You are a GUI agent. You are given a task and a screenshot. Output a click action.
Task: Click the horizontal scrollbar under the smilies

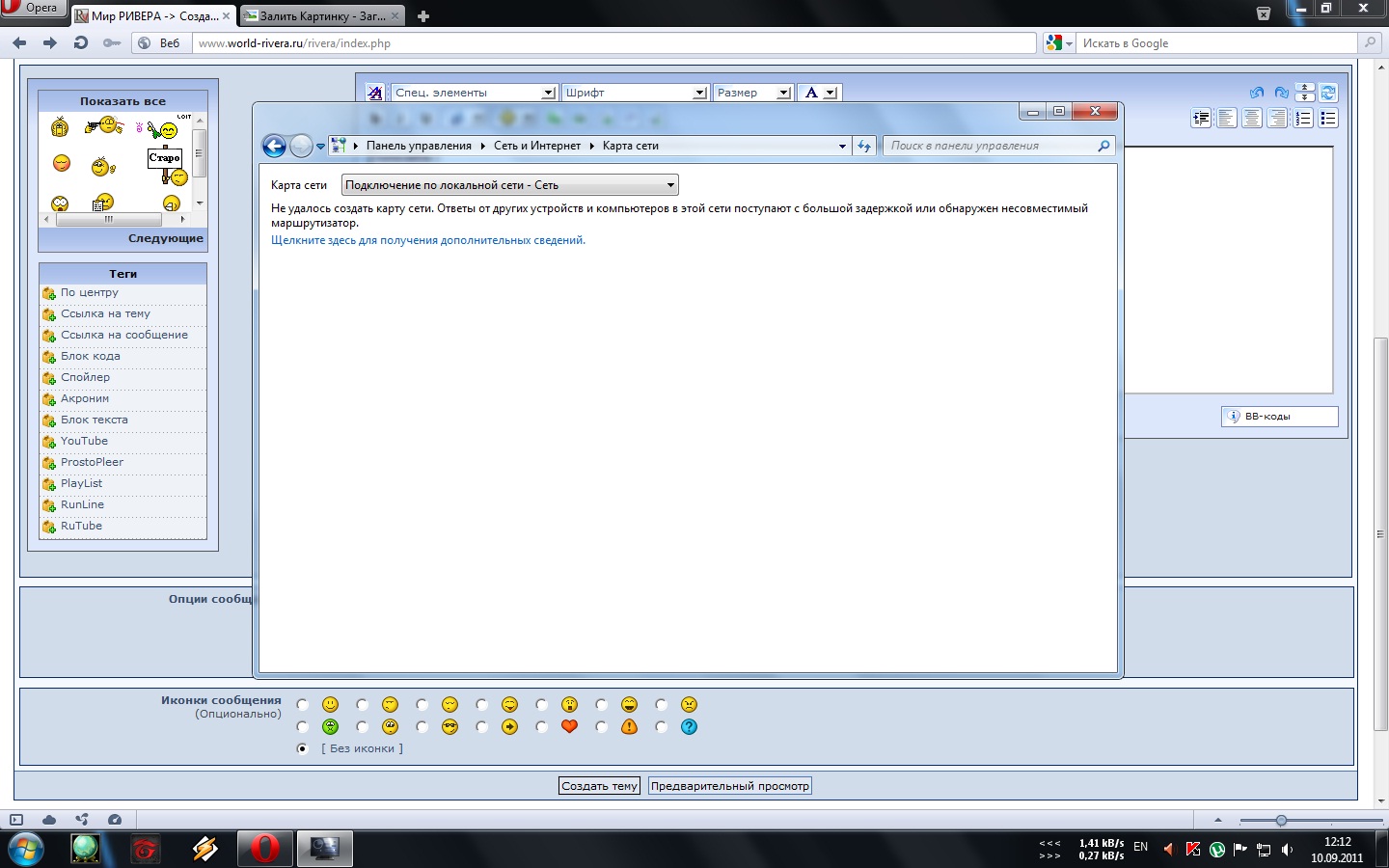(x=114, y=220)
